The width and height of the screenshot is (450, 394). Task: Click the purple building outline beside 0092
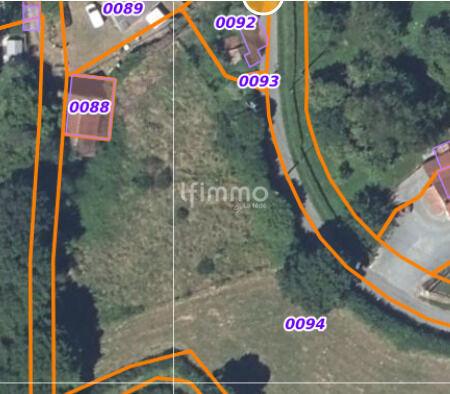(x=254, y=45)
